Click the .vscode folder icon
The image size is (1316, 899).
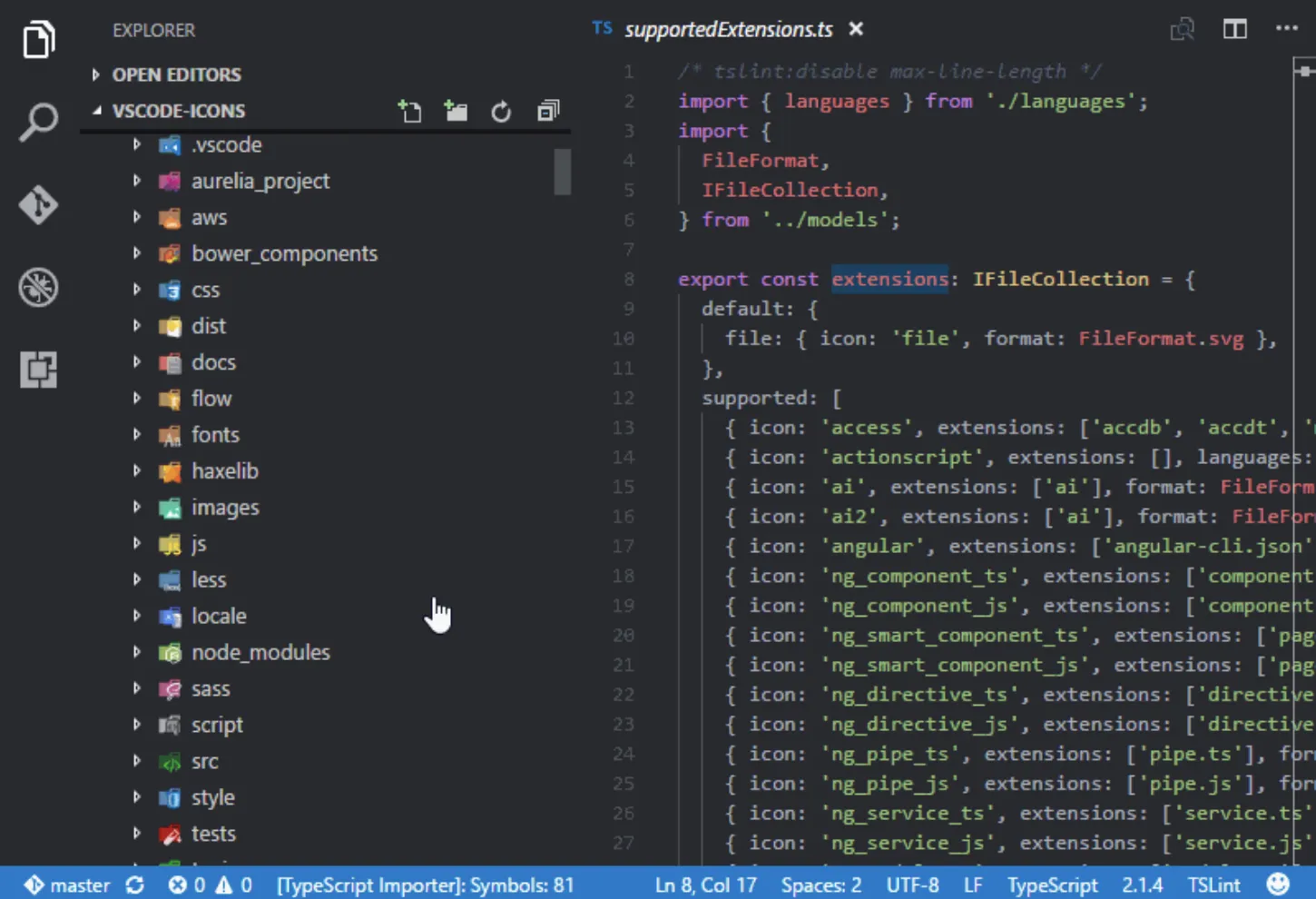pyautogui.click(x=170, y=144)
